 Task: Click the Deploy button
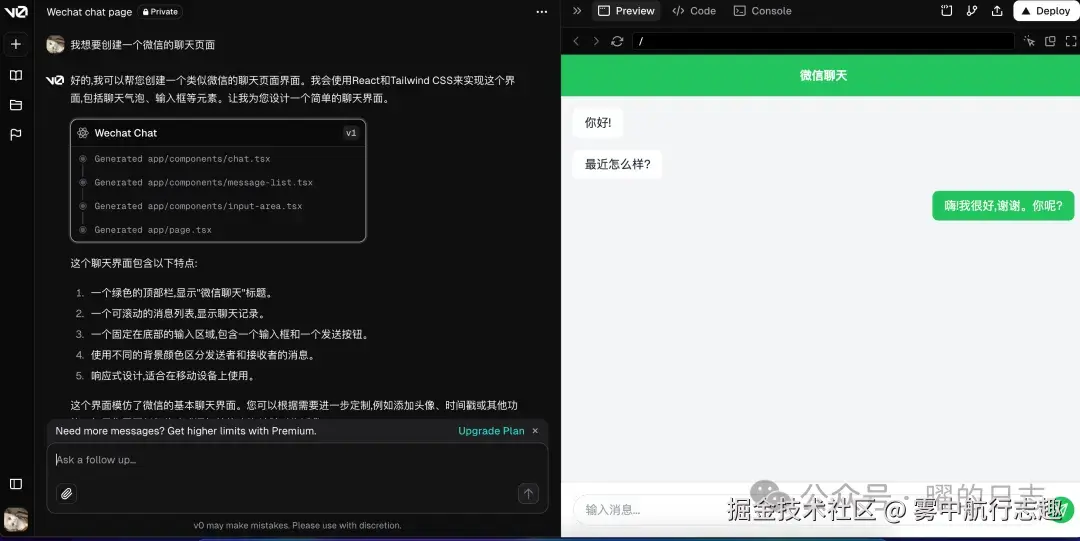1046,11
